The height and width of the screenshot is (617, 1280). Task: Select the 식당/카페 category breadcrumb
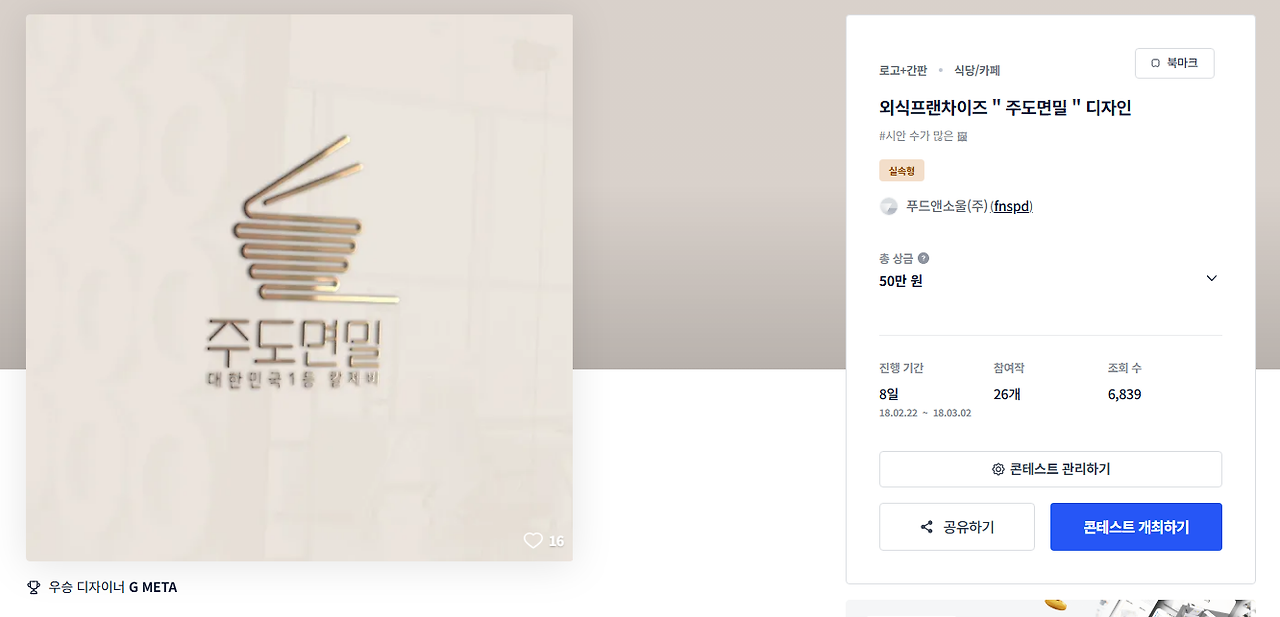click(977, 70)
